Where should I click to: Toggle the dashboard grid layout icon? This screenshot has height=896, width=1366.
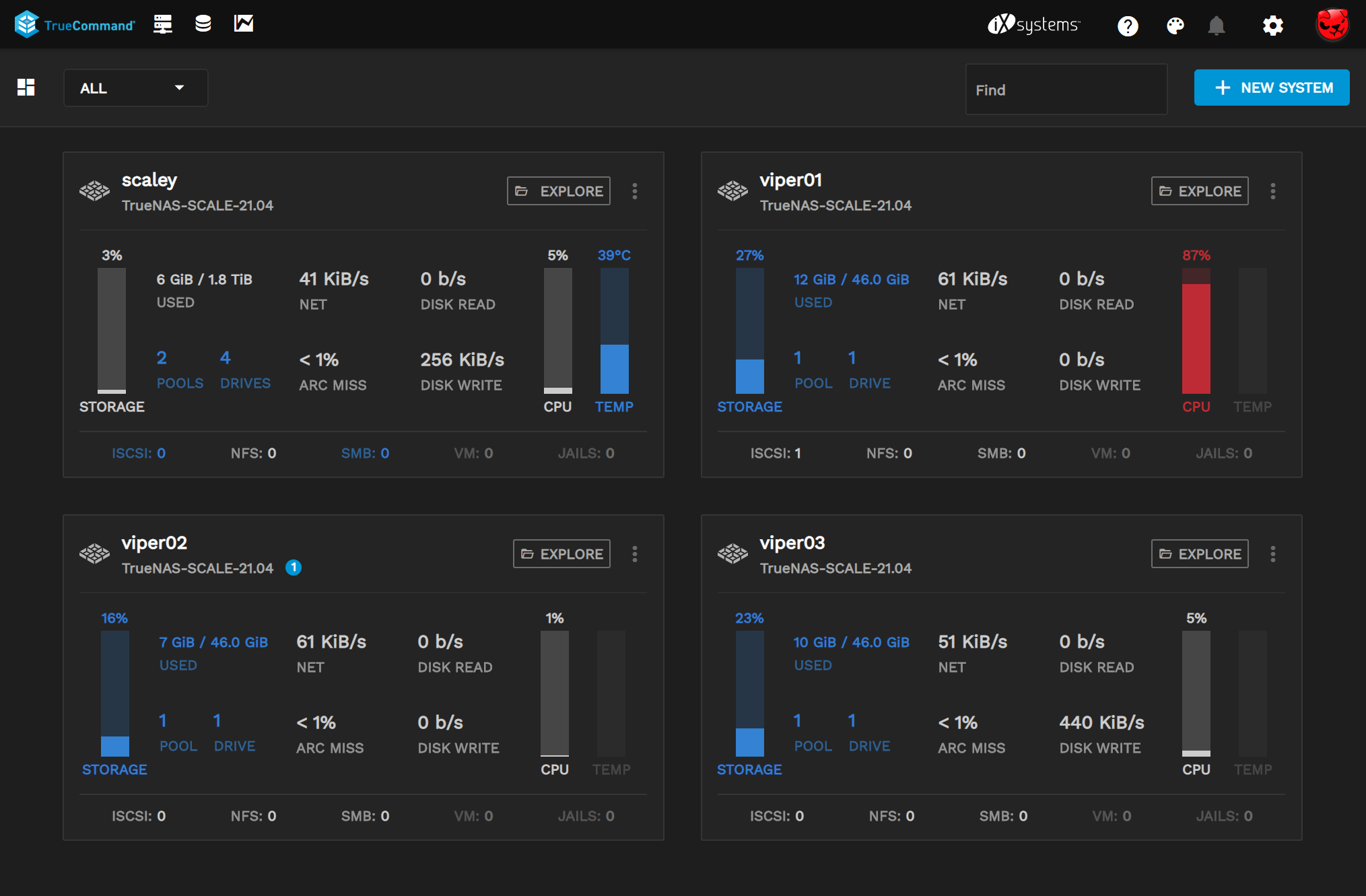coord(26,88)
